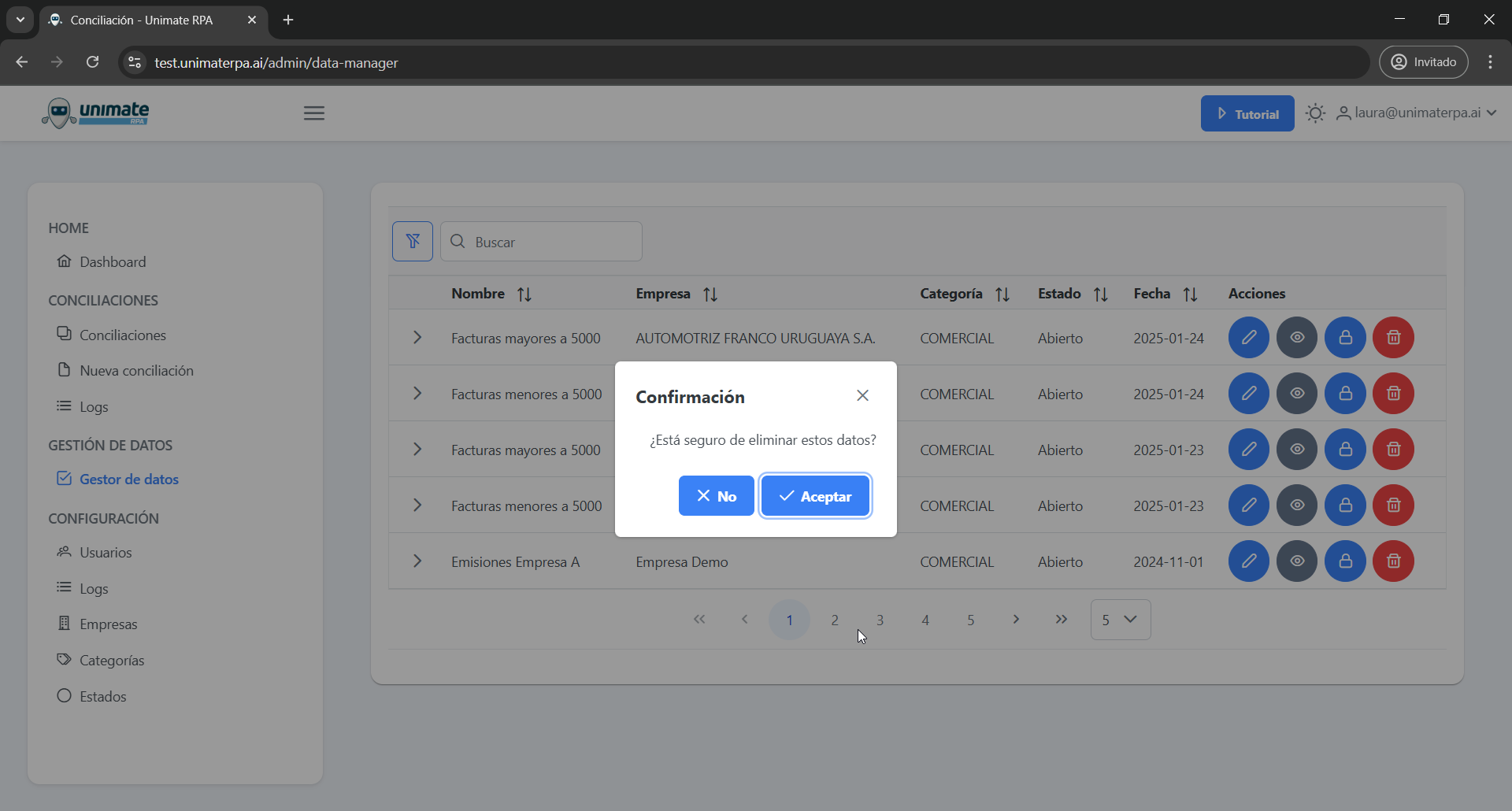The width and height of the screenshot is (1512, 811).
Task: Open Logs under CONCILIACIONES section
Action: pyautogui.click(x=83, y=406)
